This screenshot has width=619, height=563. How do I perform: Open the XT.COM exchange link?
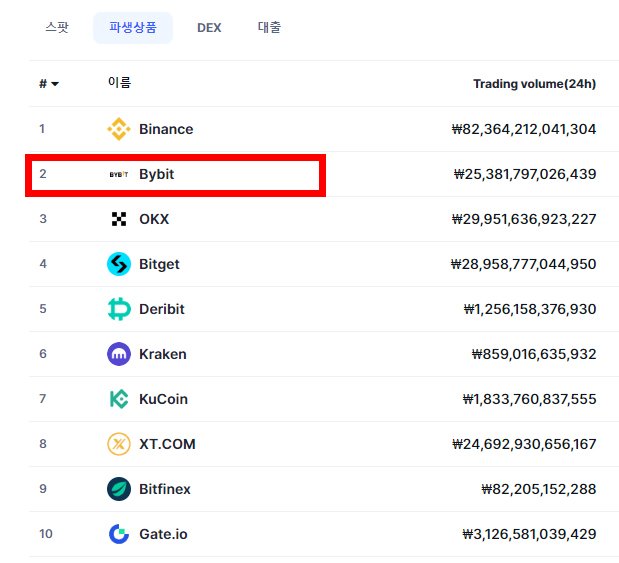coord(167,444)
